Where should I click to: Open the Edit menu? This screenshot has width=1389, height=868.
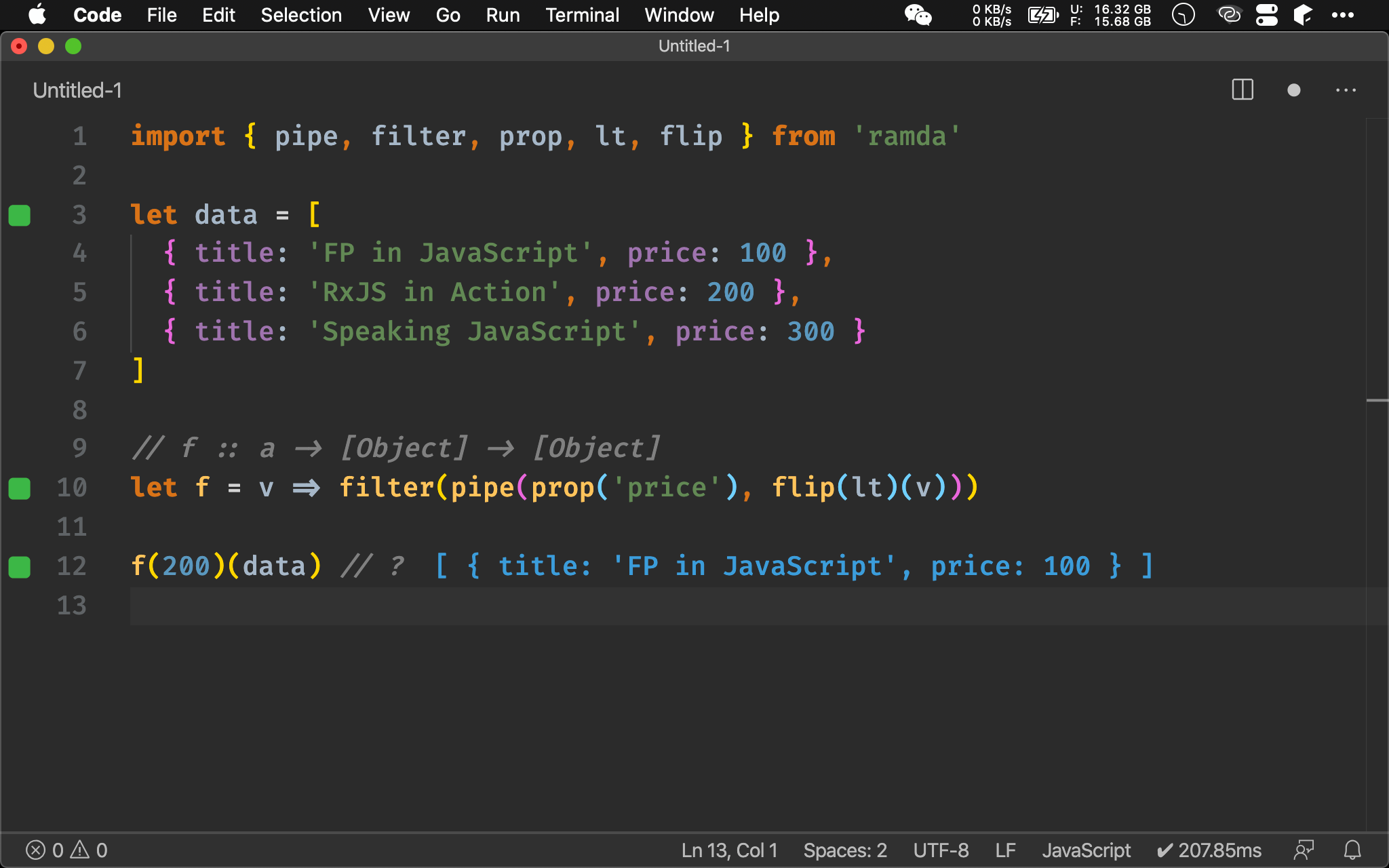click(218, 15)
